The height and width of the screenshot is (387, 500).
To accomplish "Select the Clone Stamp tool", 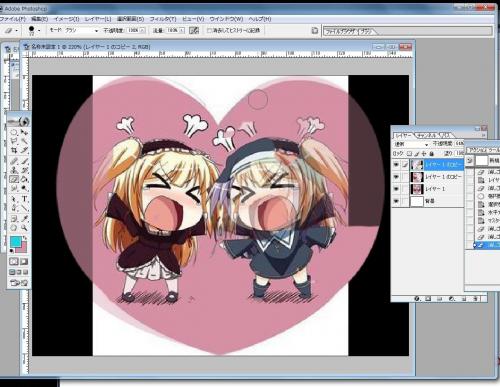I will (x=14, y=170).
